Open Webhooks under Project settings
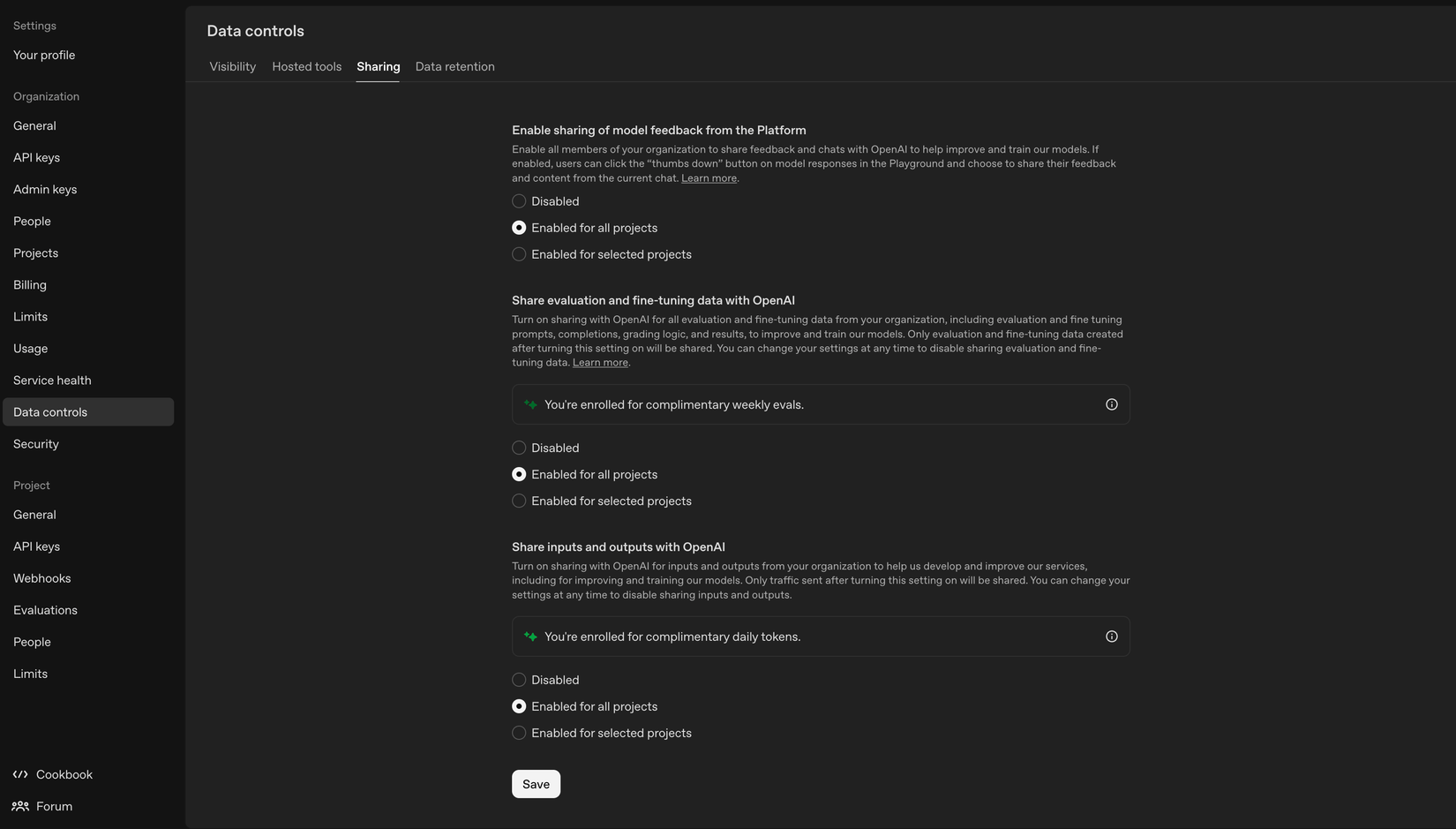Image resolution: width=1456 pixels, height=829 pixels. [x=41, y=578]
